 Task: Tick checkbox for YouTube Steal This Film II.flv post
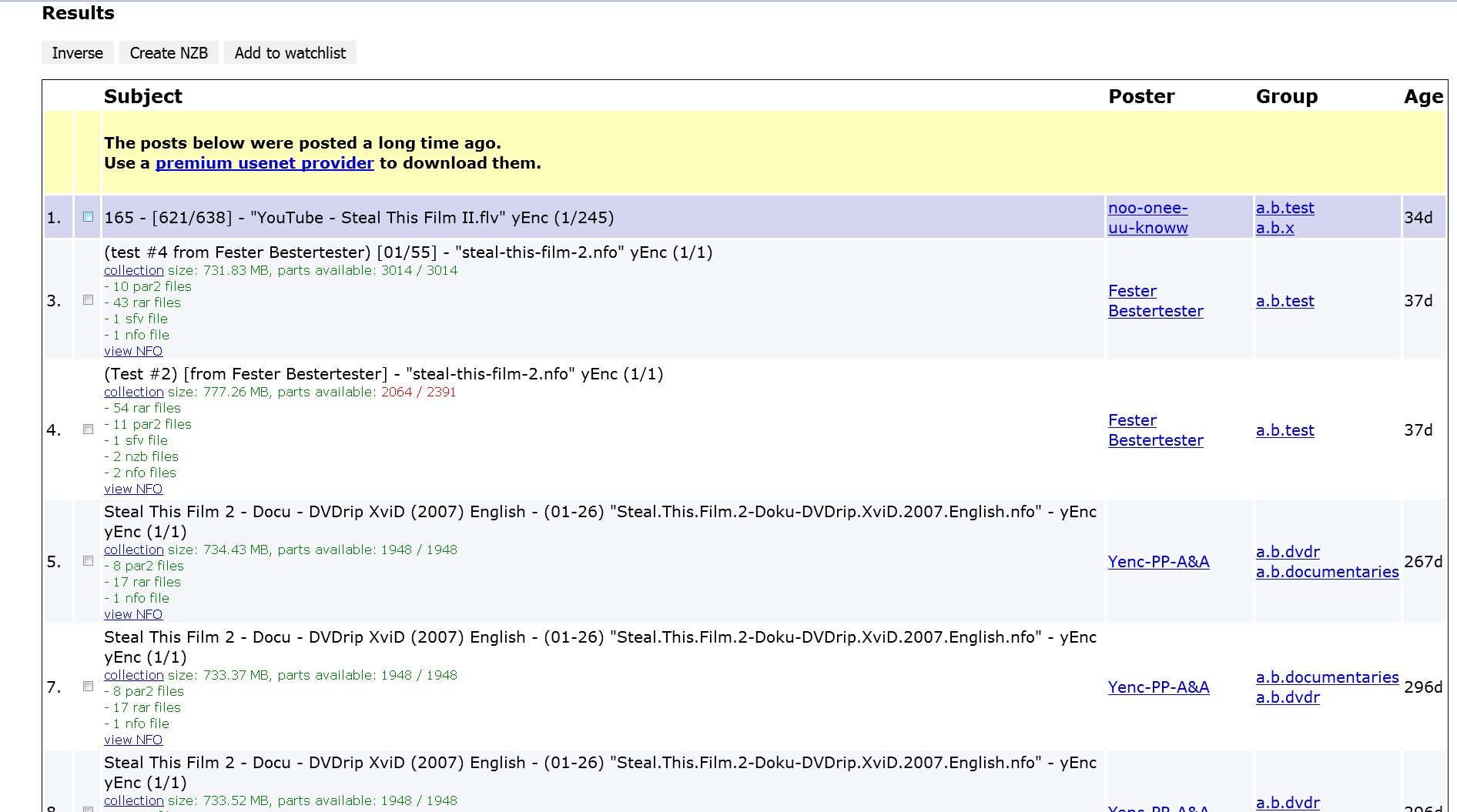(88, 217)
